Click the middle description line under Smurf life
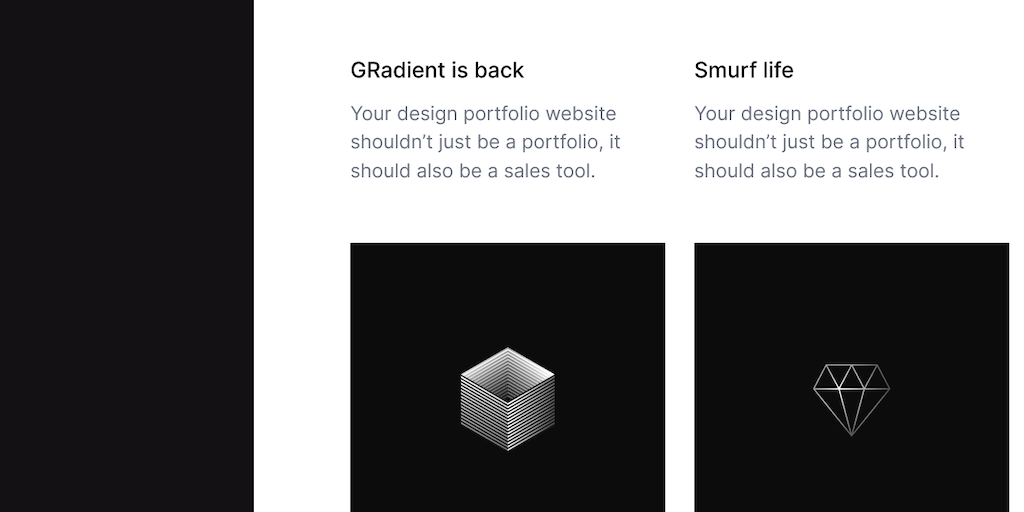Image resolution: width=1024 pixels, height=512 pixels. (829, 142)
